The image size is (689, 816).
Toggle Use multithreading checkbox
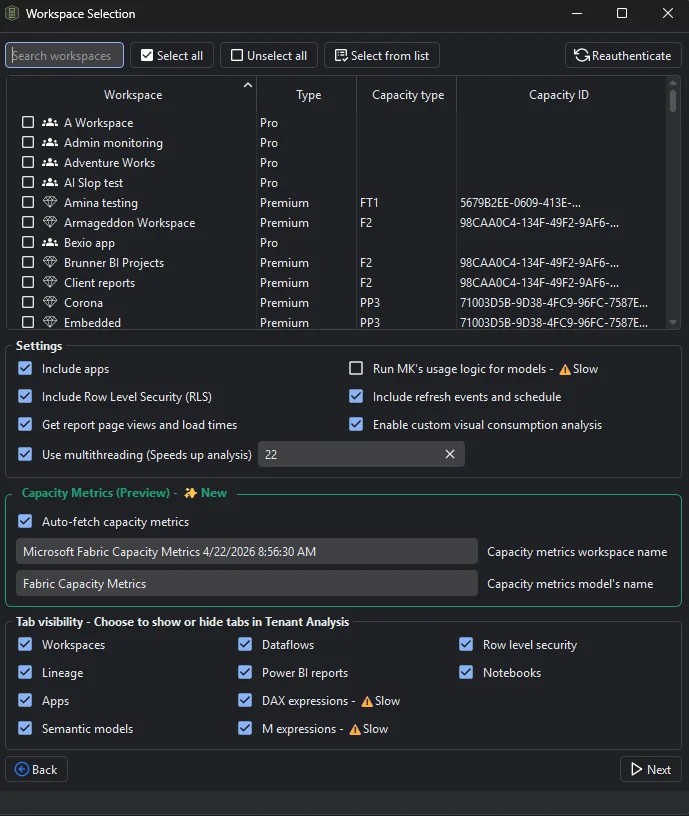click(x=25, y=454)
